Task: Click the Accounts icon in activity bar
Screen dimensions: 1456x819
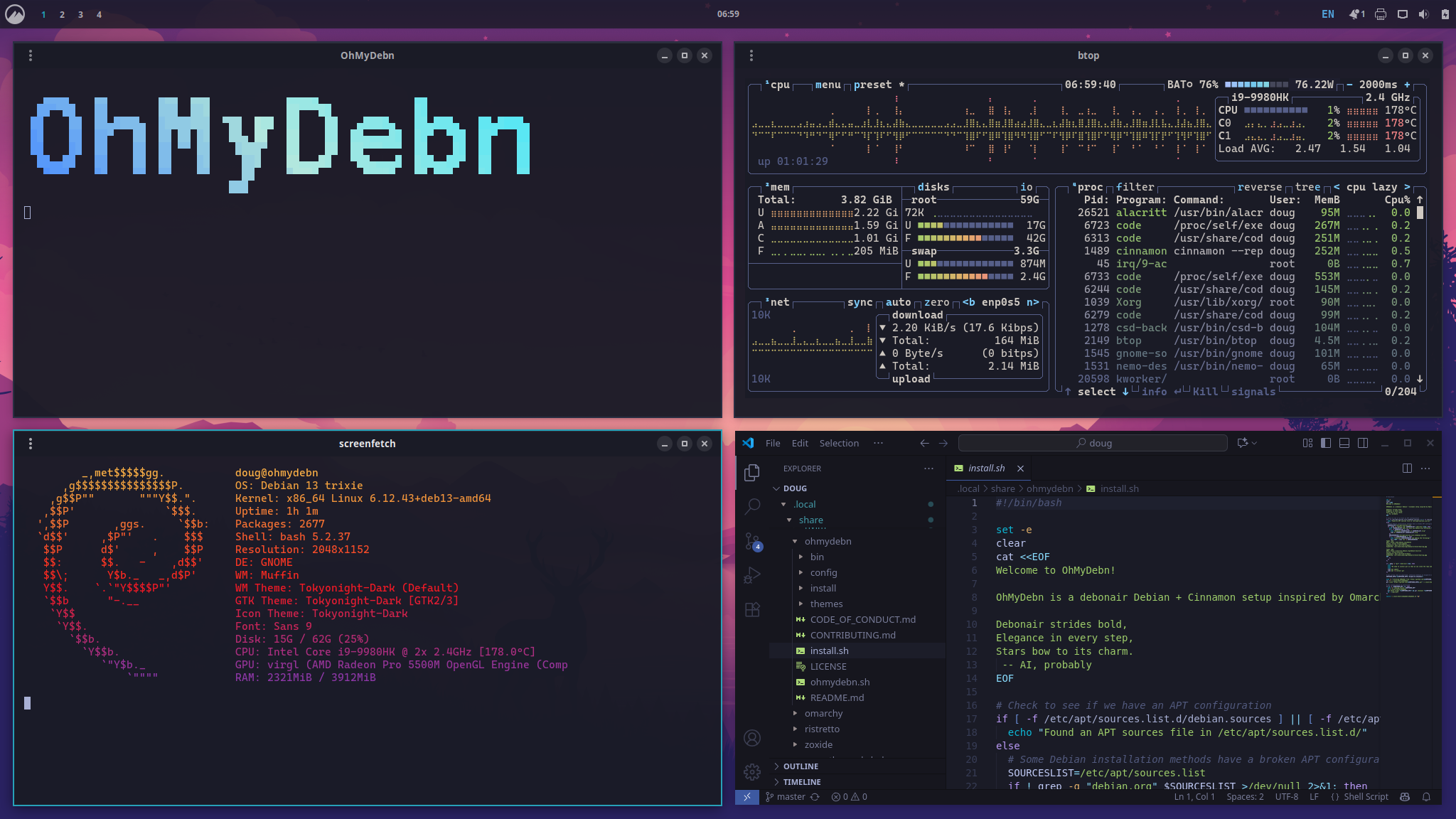Action: point(752,738)
